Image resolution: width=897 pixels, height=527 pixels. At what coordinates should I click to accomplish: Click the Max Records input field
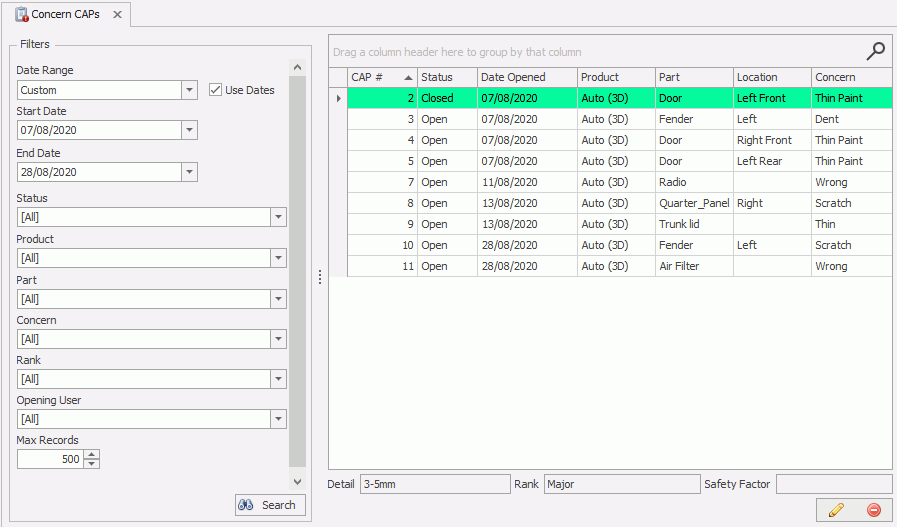50,459
